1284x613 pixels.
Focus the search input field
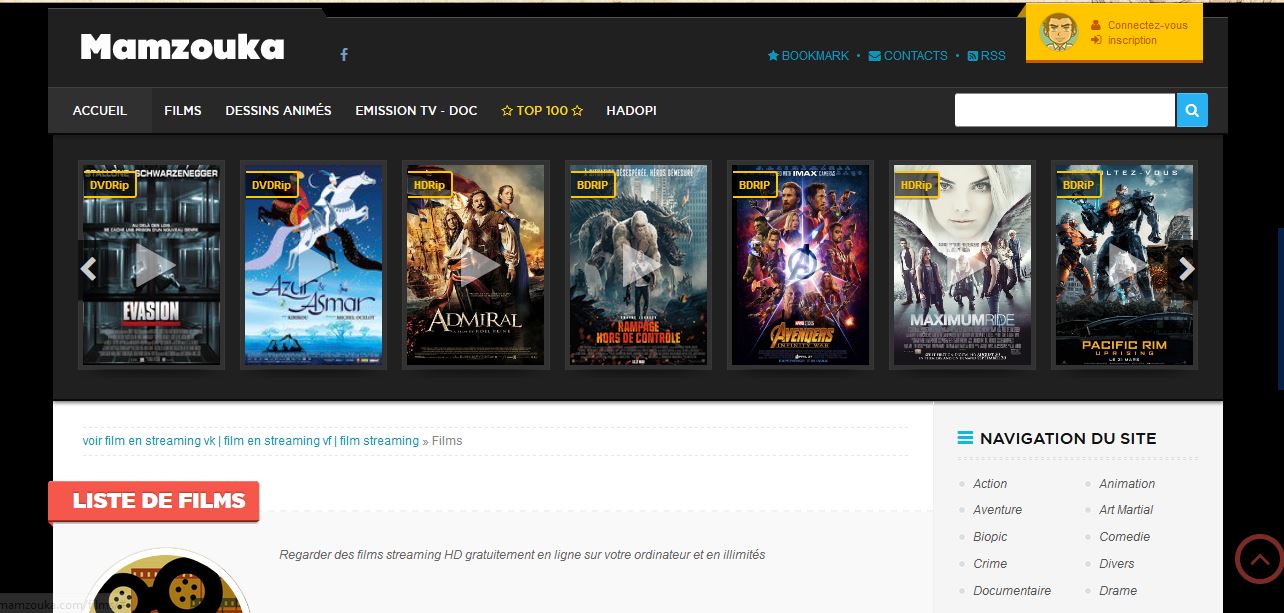click(1065, 110)
